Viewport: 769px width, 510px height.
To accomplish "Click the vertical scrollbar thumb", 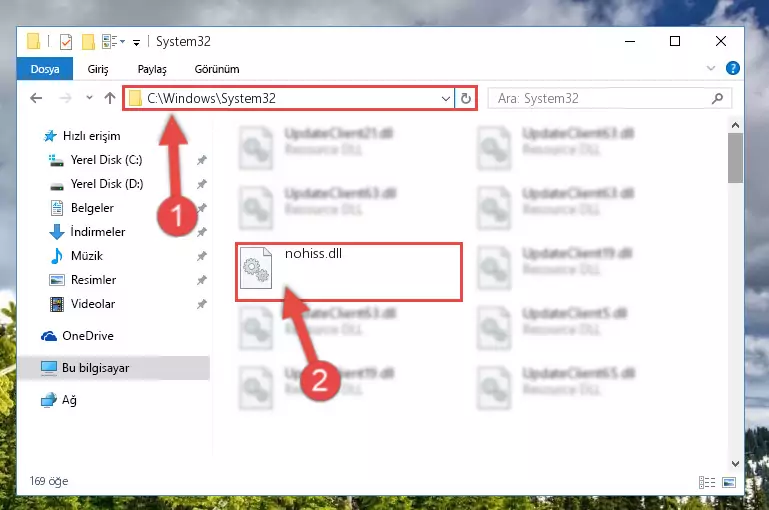I will tap(735, 158).
